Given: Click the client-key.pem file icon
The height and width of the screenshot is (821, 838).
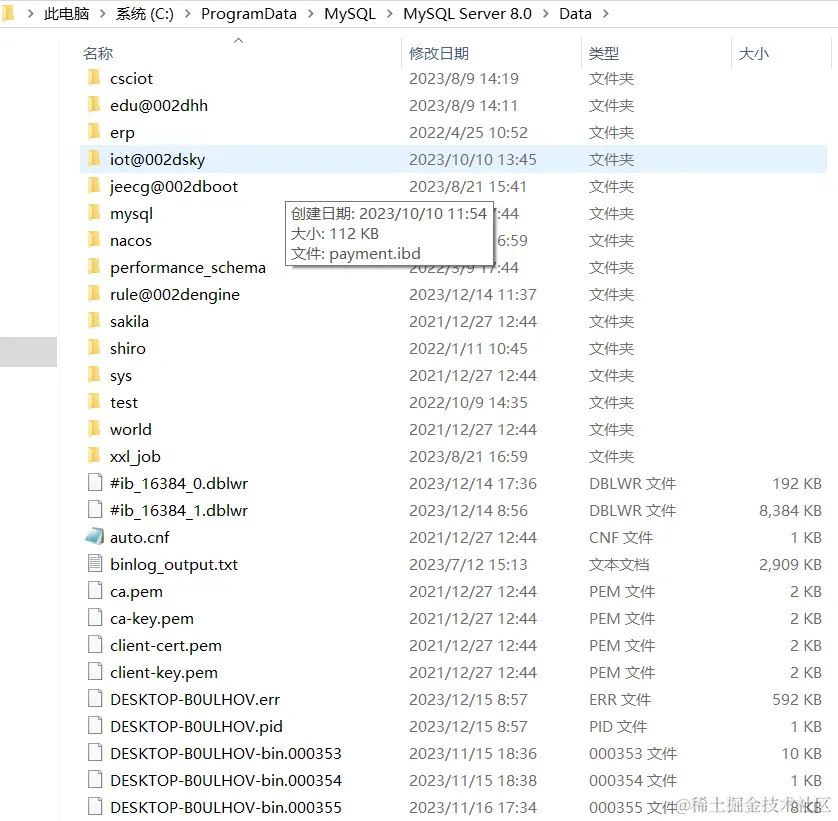Looking at the screenshot, I should 95,672.
